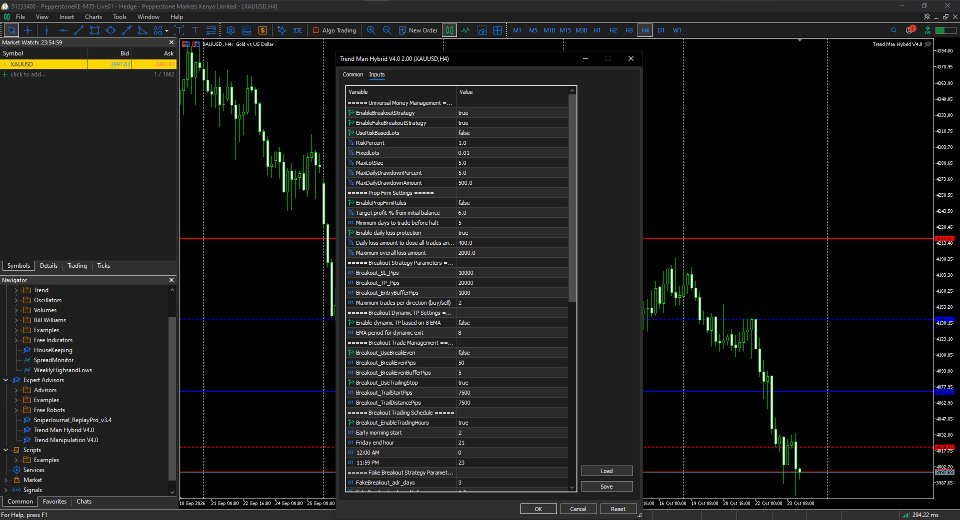The image size is (960, 520).
Task: Expand the Free Indicators folder
Action: [x=16, y=340]
